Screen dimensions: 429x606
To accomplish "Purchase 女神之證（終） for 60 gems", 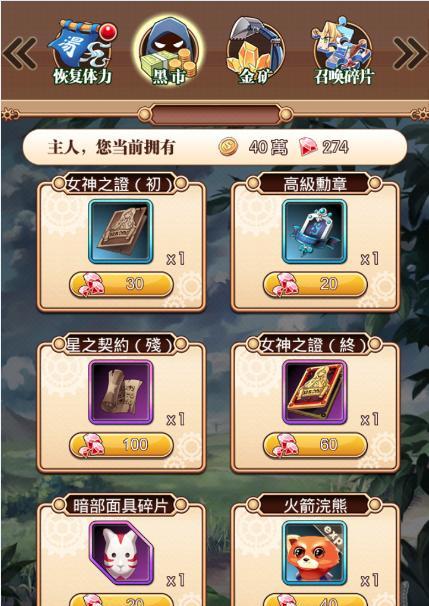I will point(315,445).
